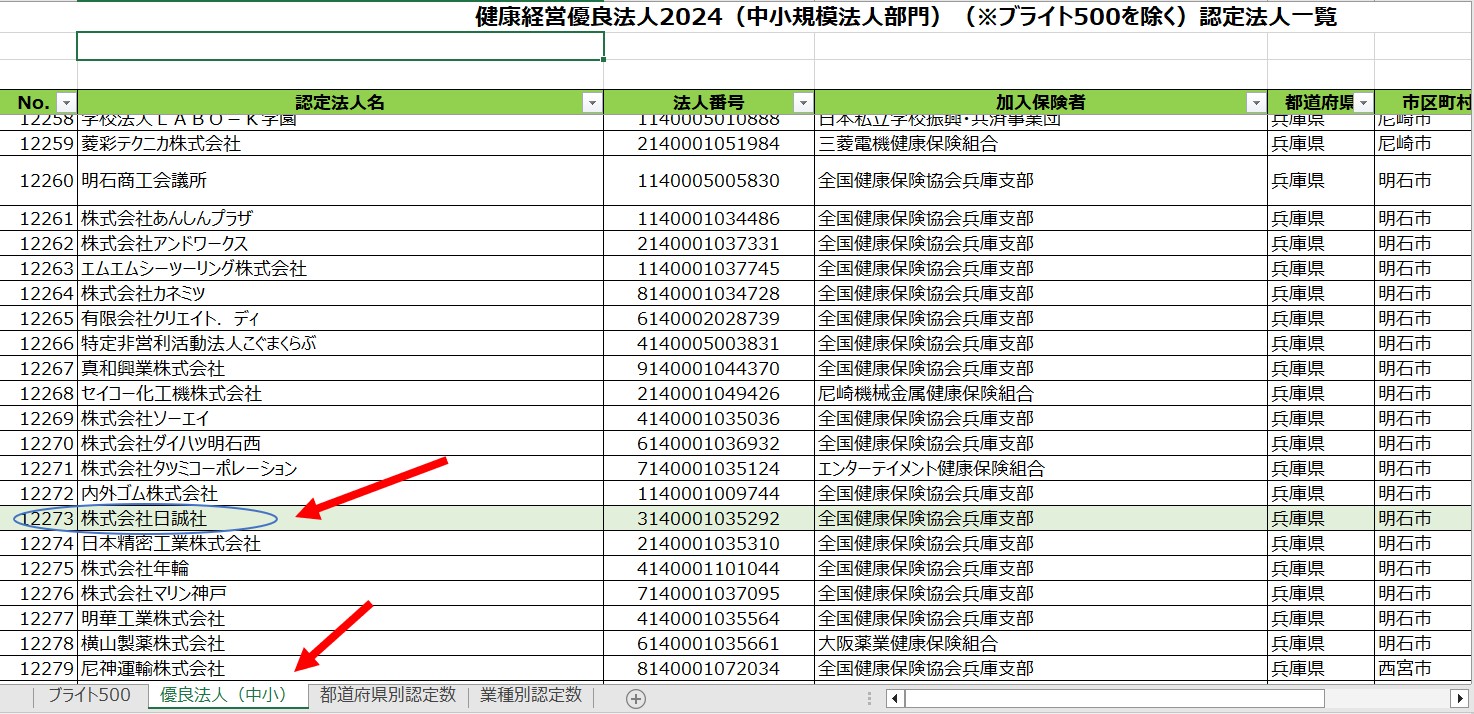
Task: Select the 西宮市 city cell
Action: click(x=1424, y=669)
